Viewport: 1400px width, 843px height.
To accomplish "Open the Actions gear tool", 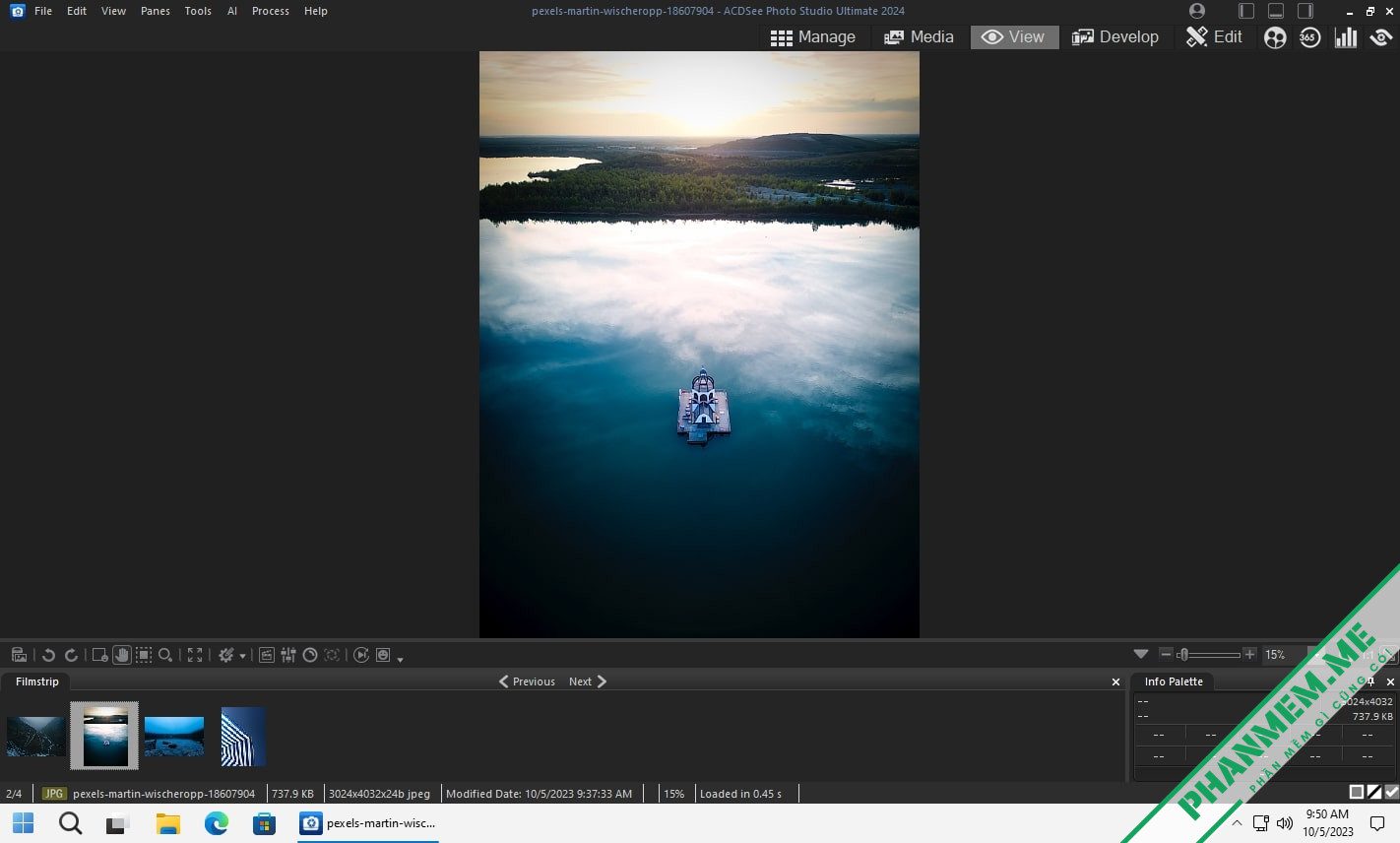I will click(226, 655).
